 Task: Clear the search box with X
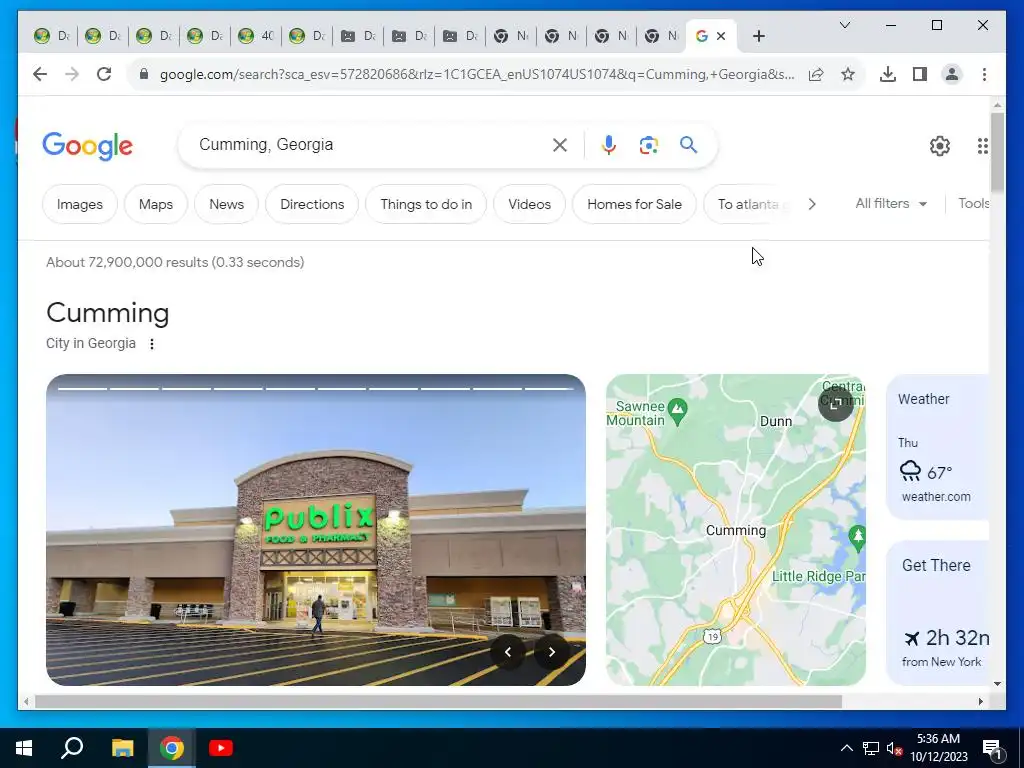click(560, 145)
